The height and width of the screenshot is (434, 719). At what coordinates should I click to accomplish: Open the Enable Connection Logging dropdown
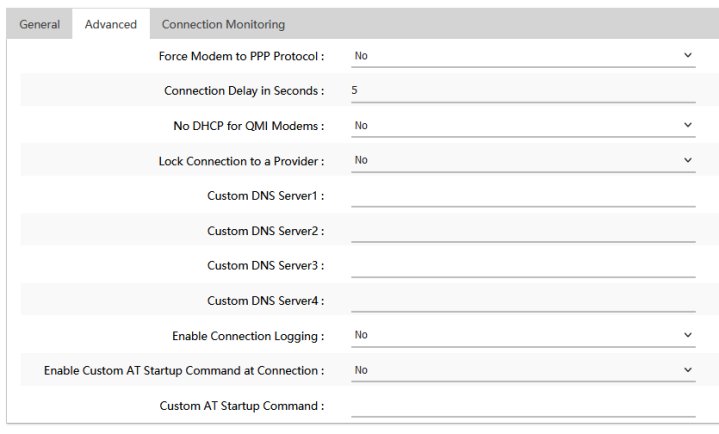[523, 335]
